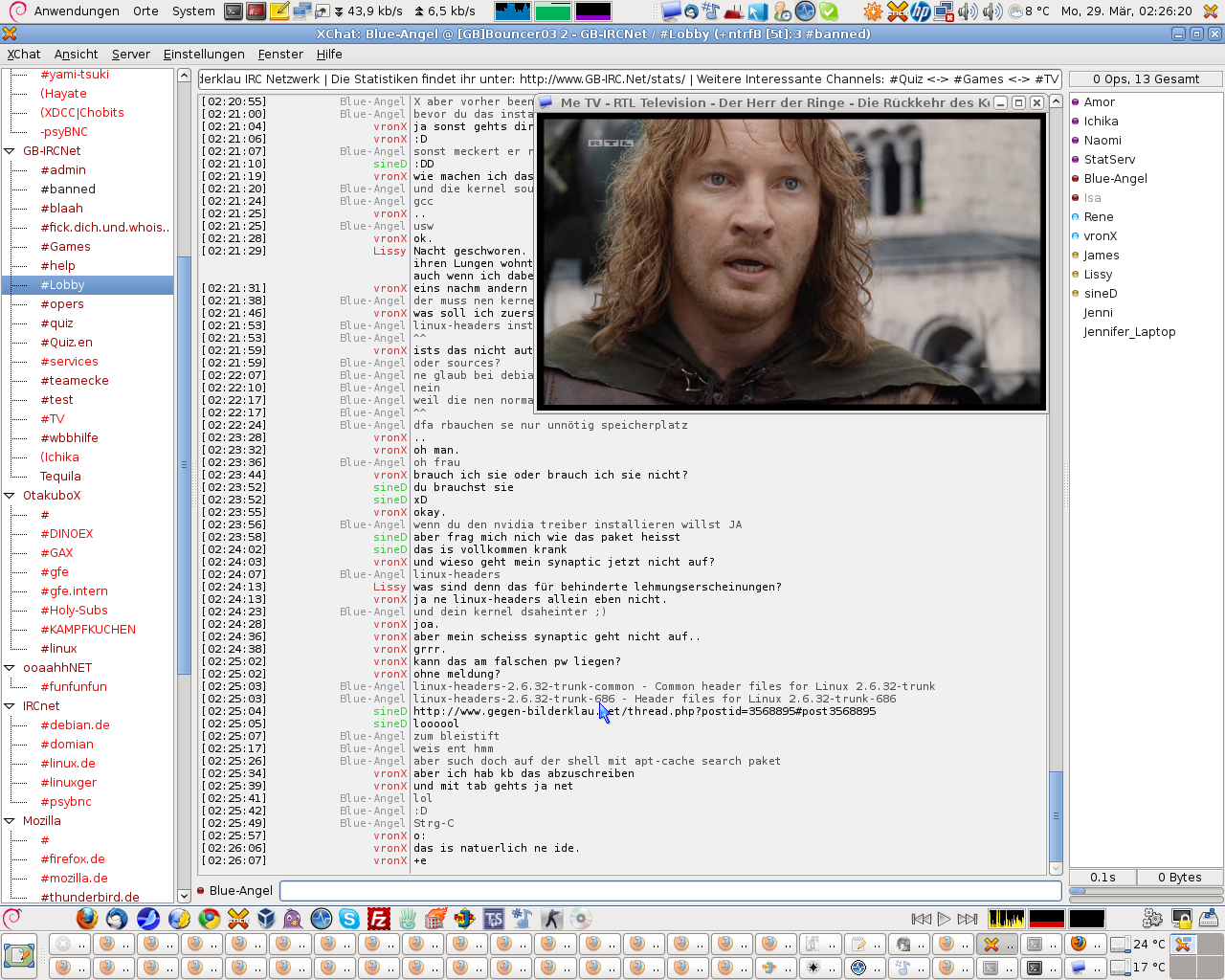Launch VirtualBox from the bottom panel
Screen dimensions: 1225x980
266,919
